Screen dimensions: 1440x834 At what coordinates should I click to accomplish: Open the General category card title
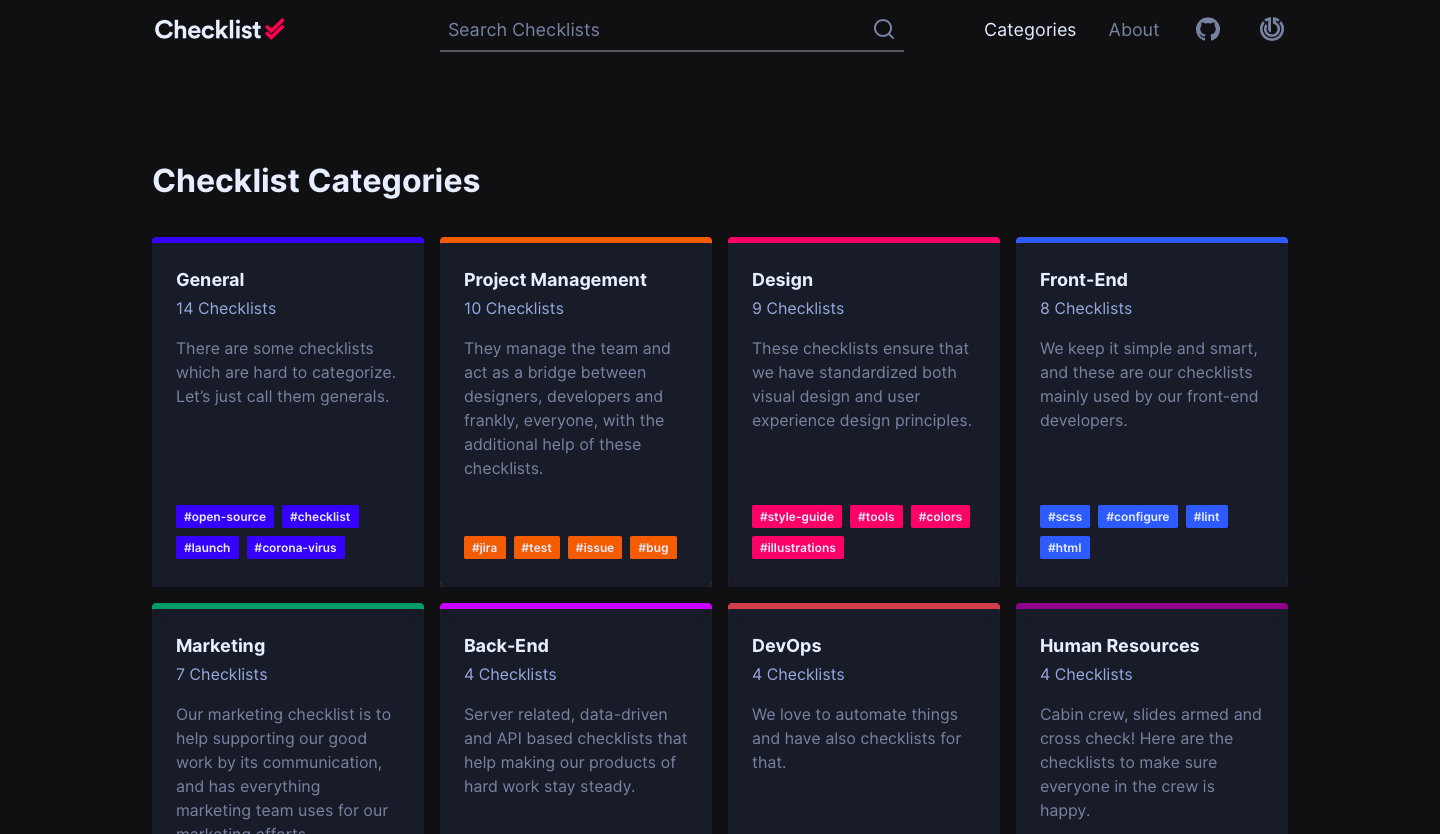[210, 280]
